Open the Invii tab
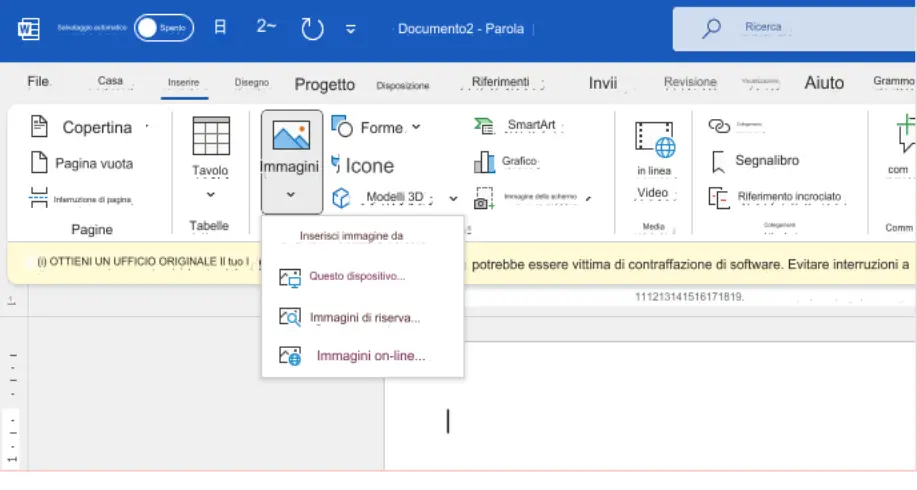 coord(602,83)
